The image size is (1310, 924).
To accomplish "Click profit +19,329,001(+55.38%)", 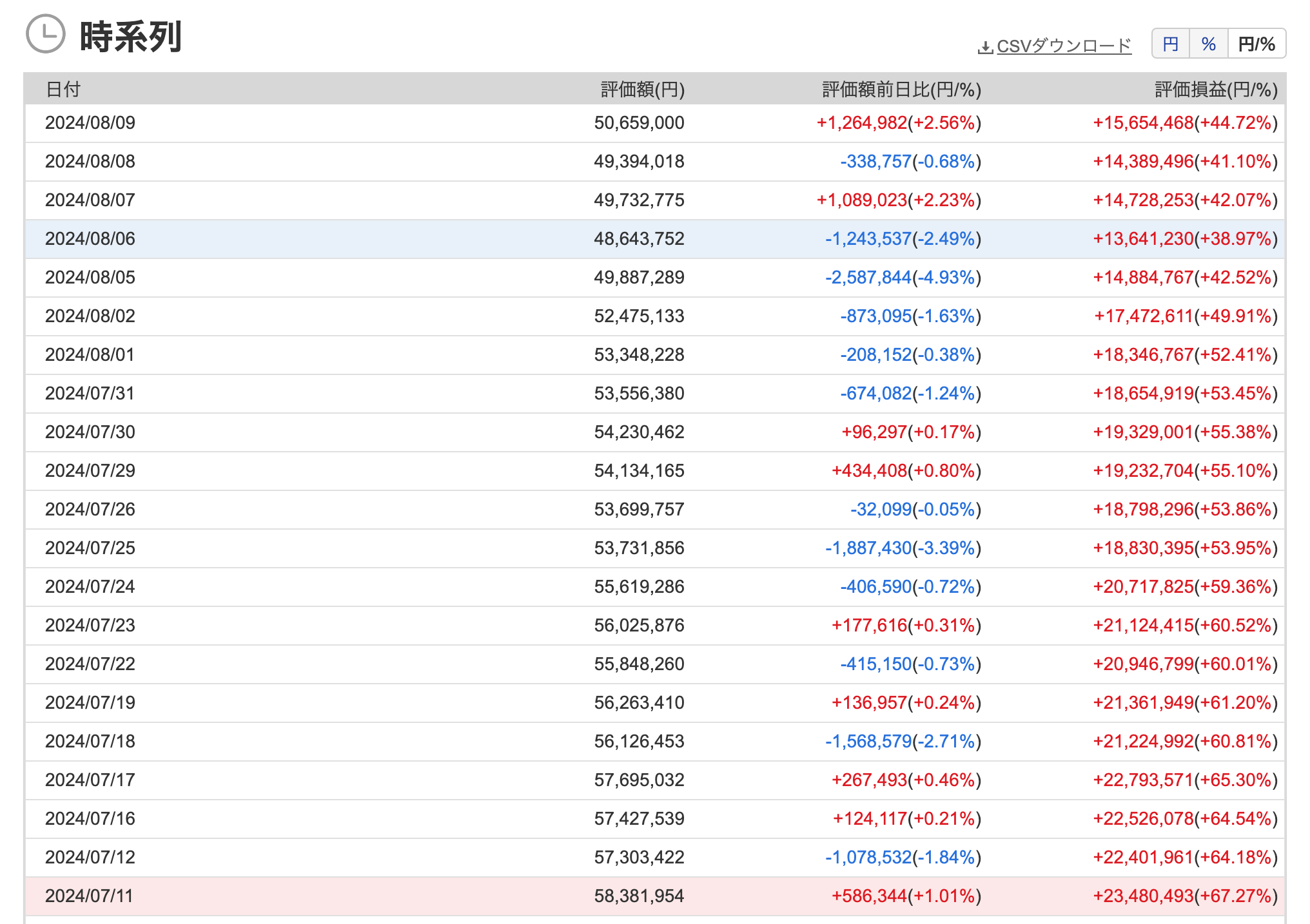I will [1186, 432].
